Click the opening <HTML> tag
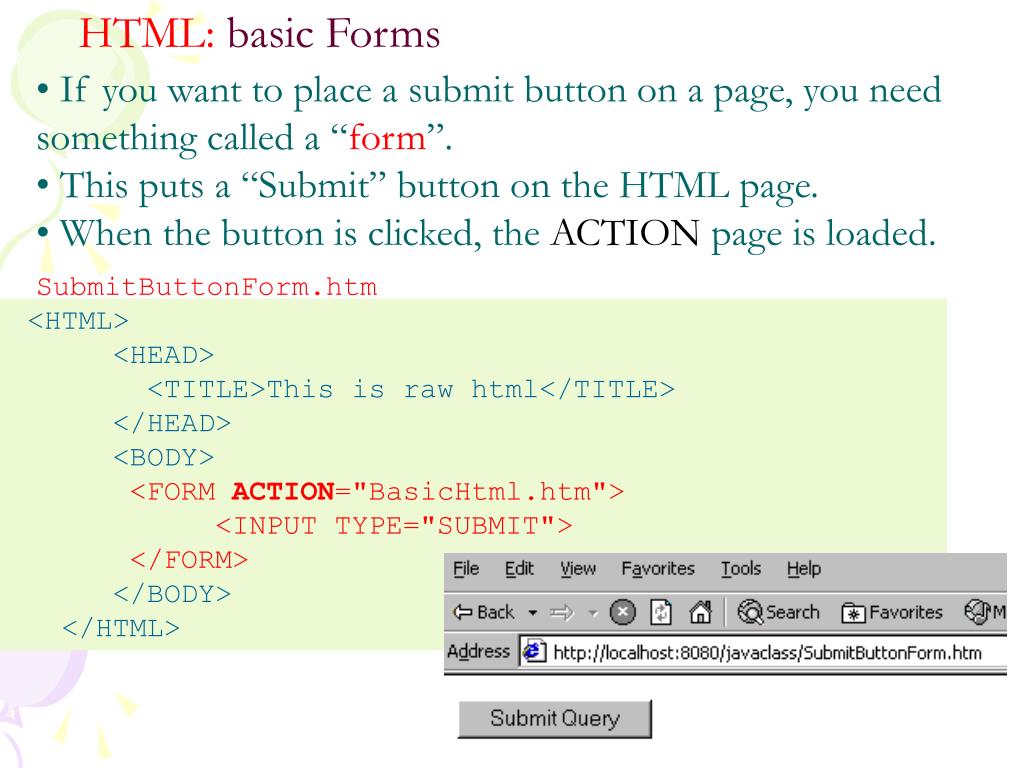1024x768 pixels. [79, 321]
